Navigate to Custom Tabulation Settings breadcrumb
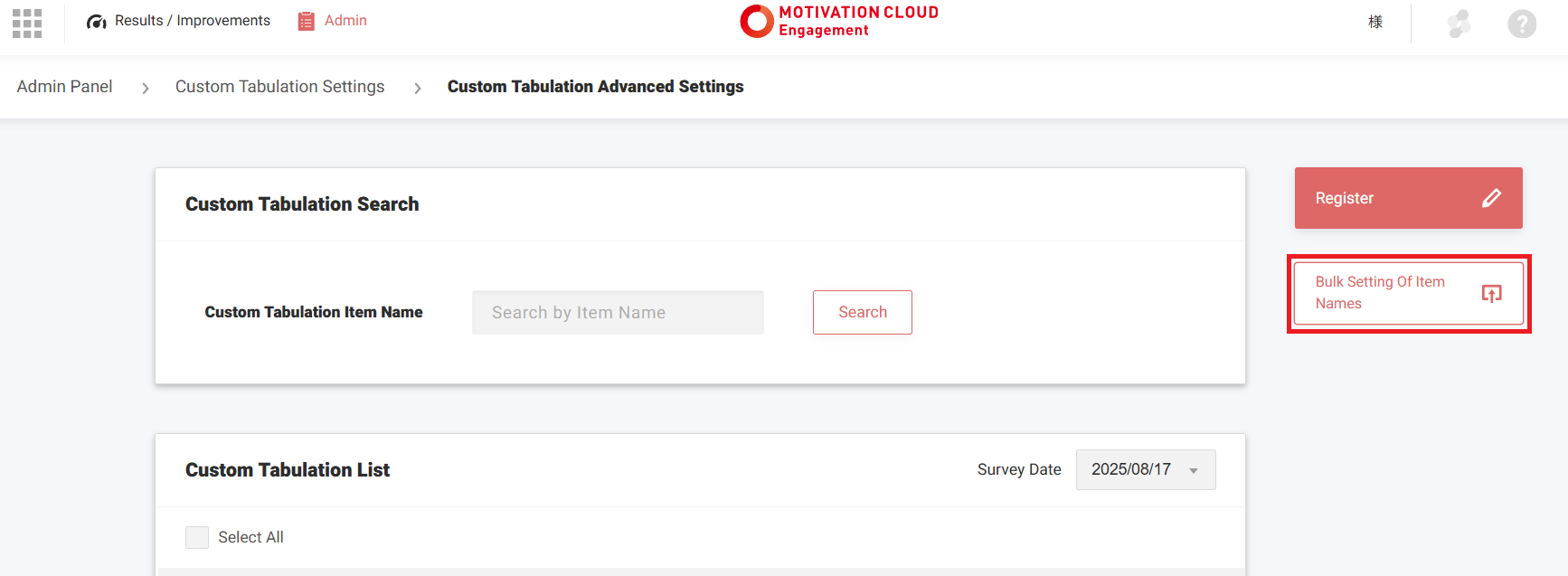 (279, 87)
